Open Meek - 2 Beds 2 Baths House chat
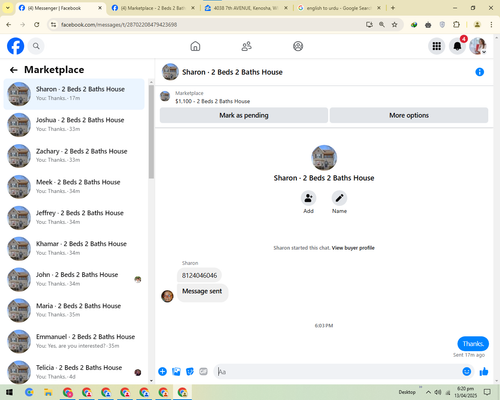This screenshot has width=500, height=400. click(x=74, y=187)
